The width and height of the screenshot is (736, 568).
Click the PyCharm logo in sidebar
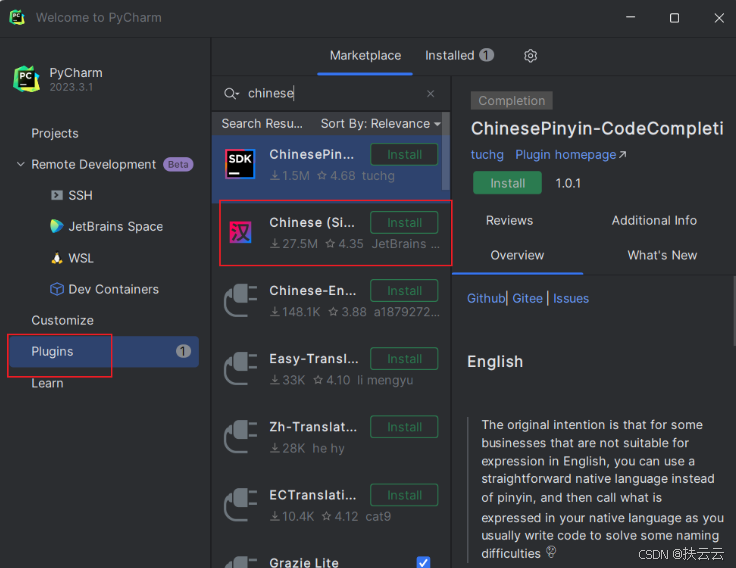coord(26,79)
